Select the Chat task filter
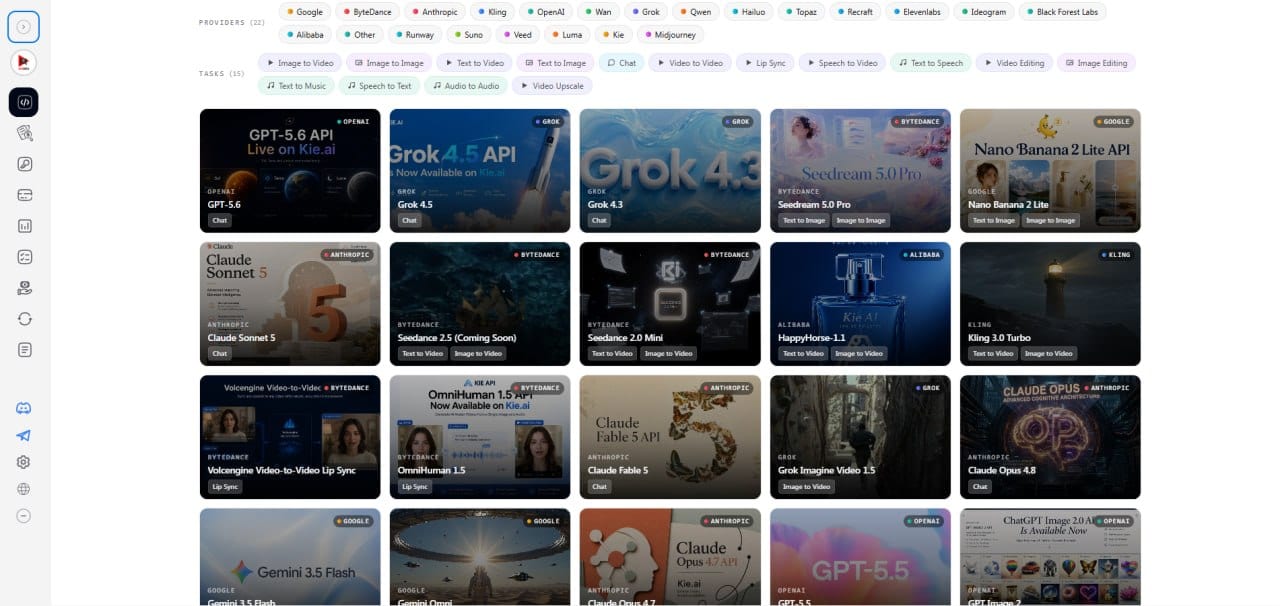Screen dimensions: 1280x606 pos(621,63)
